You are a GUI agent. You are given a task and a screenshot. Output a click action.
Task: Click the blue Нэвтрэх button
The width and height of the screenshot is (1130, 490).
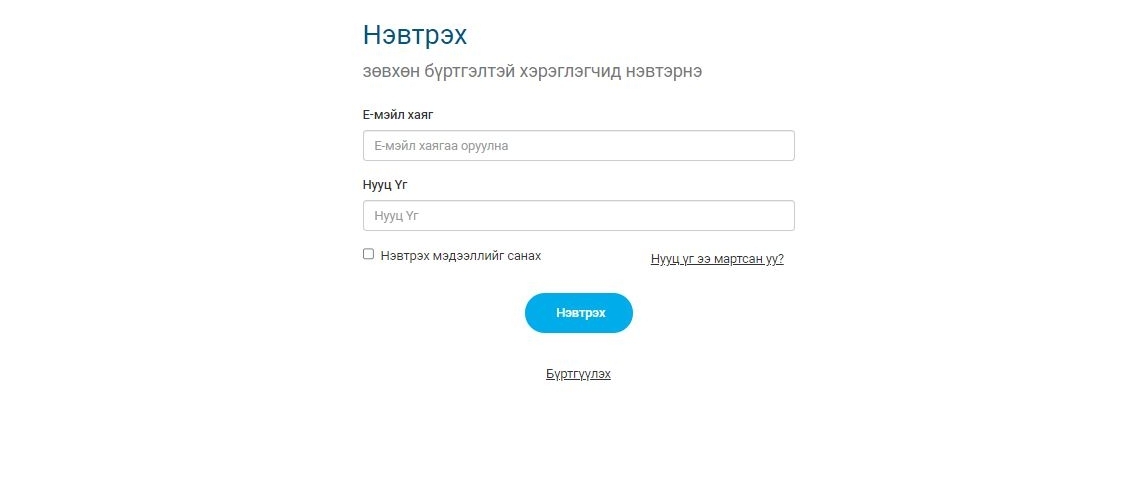(x=579, y=313)
